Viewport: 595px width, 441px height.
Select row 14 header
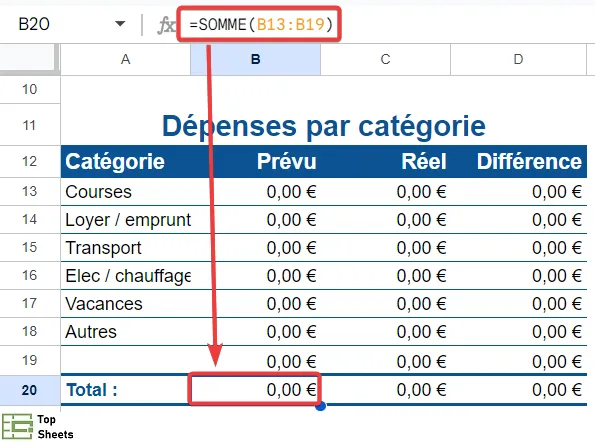[x=30, y=220]
